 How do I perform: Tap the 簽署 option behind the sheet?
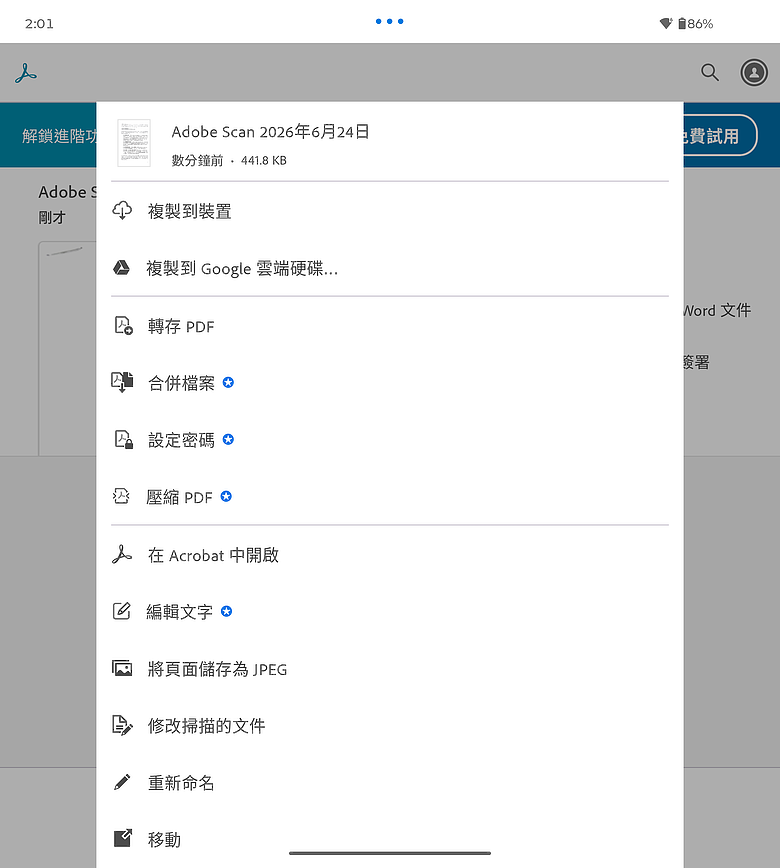click(696, 362)
